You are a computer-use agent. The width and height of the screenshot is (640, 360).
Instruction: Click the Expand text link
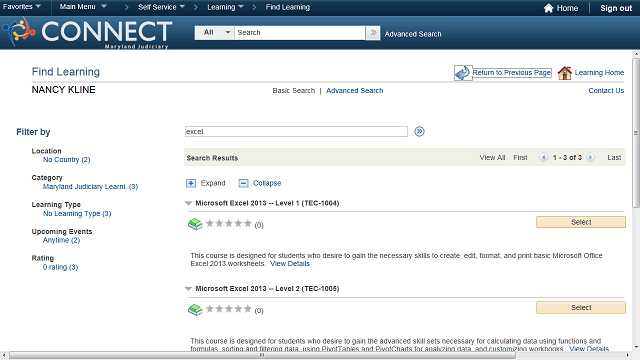(213, 183)
